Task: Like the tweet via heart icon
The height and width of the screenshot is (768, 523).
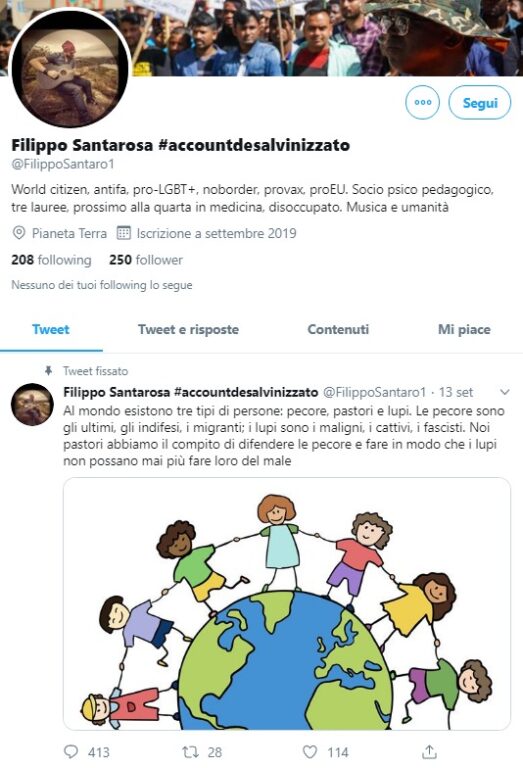Action: pos(309,751)
